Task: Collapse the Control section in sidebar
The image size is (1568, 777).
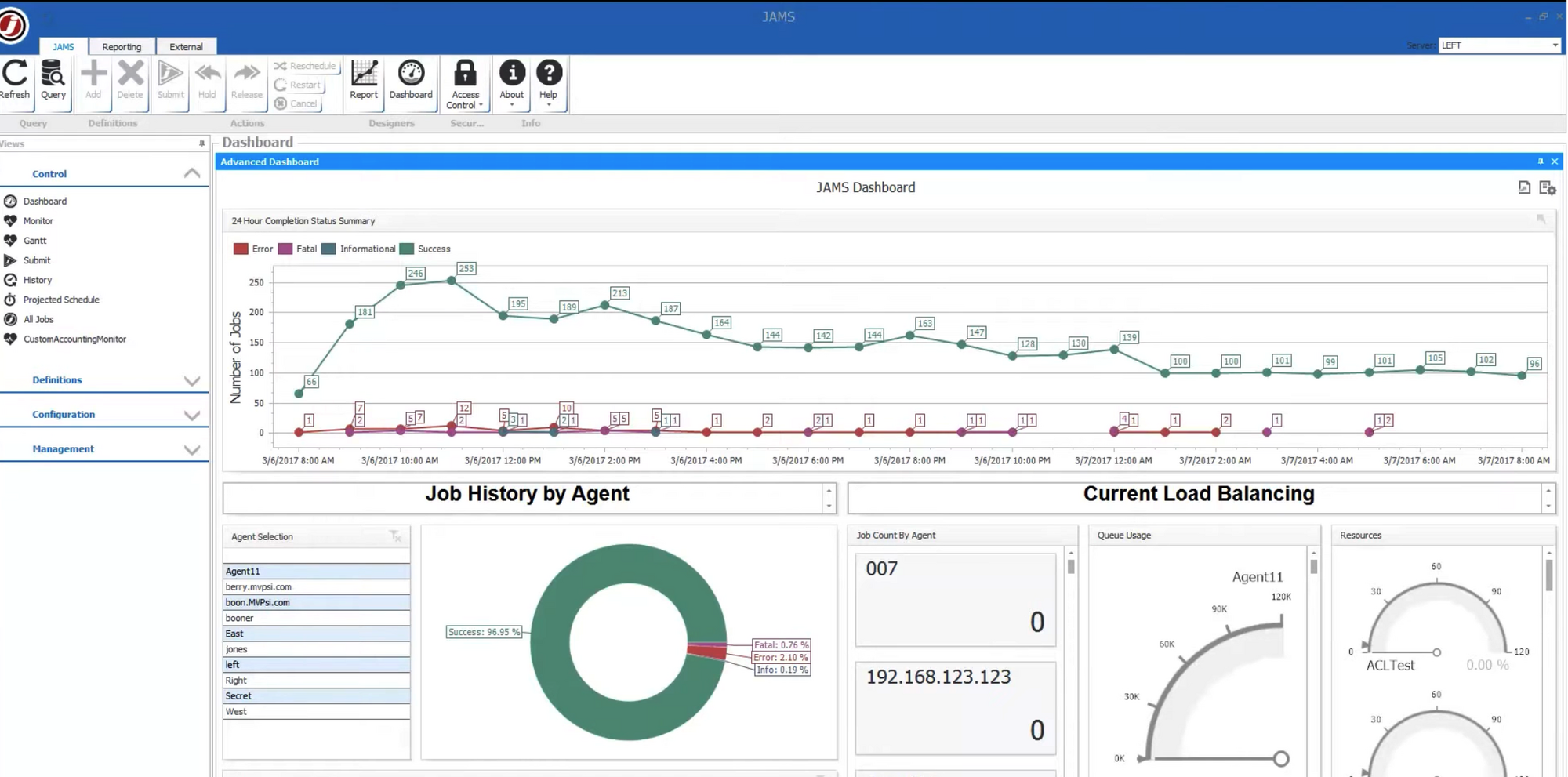Action: (192, 172)
